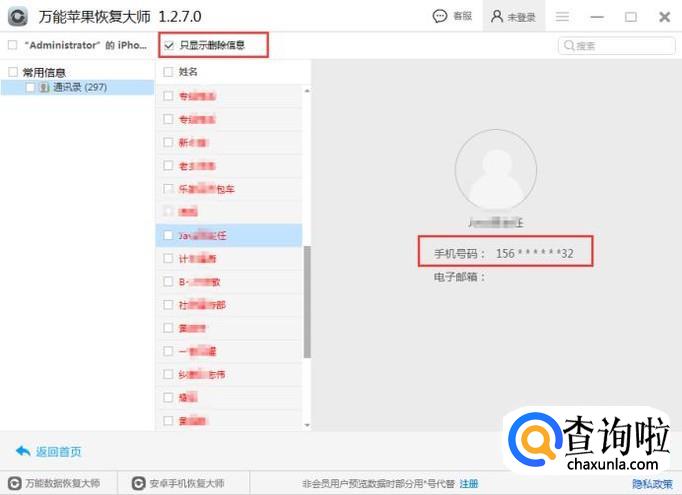Screen dimensions: 682x495
Task: Open the 隐私政策 privacy policy link
Action: [652, 484]
